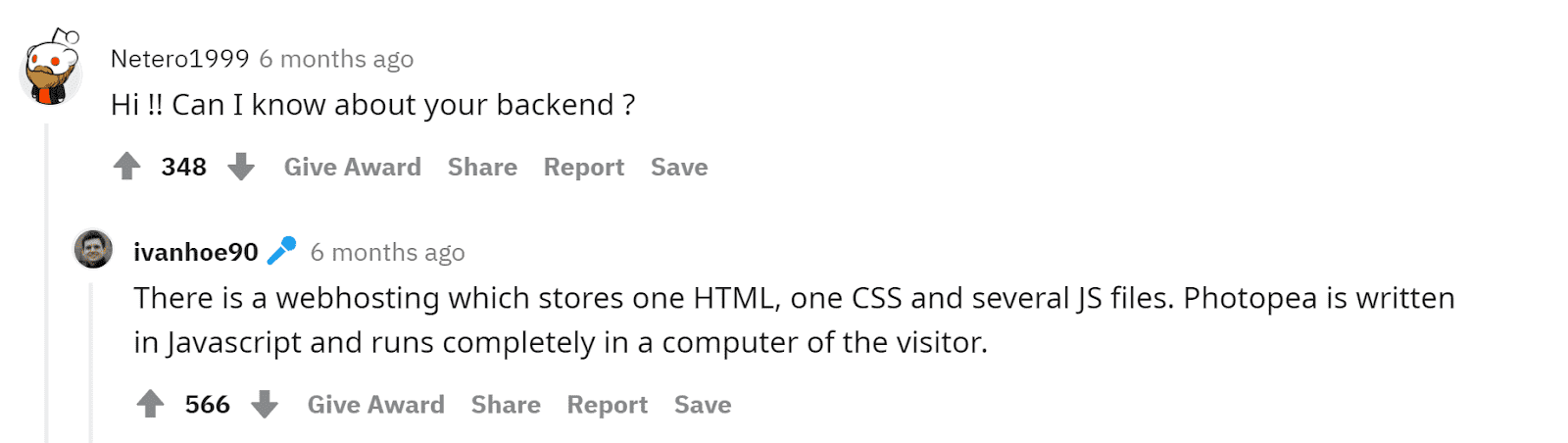The height and width of the screenshot is (443, 1568).
Task: Visit the ivanhoe90 username link
Action: (x=196, y=252)
